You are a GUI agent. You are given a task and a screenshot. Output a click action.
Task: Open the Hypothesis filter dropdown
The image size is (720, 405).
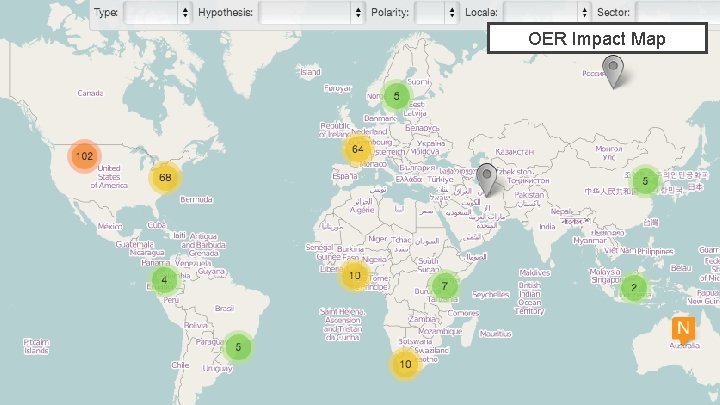312,12
